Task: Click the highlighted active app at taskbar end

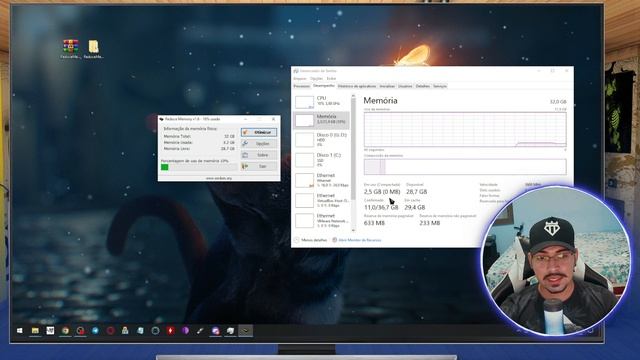Action: click(245, 331)
